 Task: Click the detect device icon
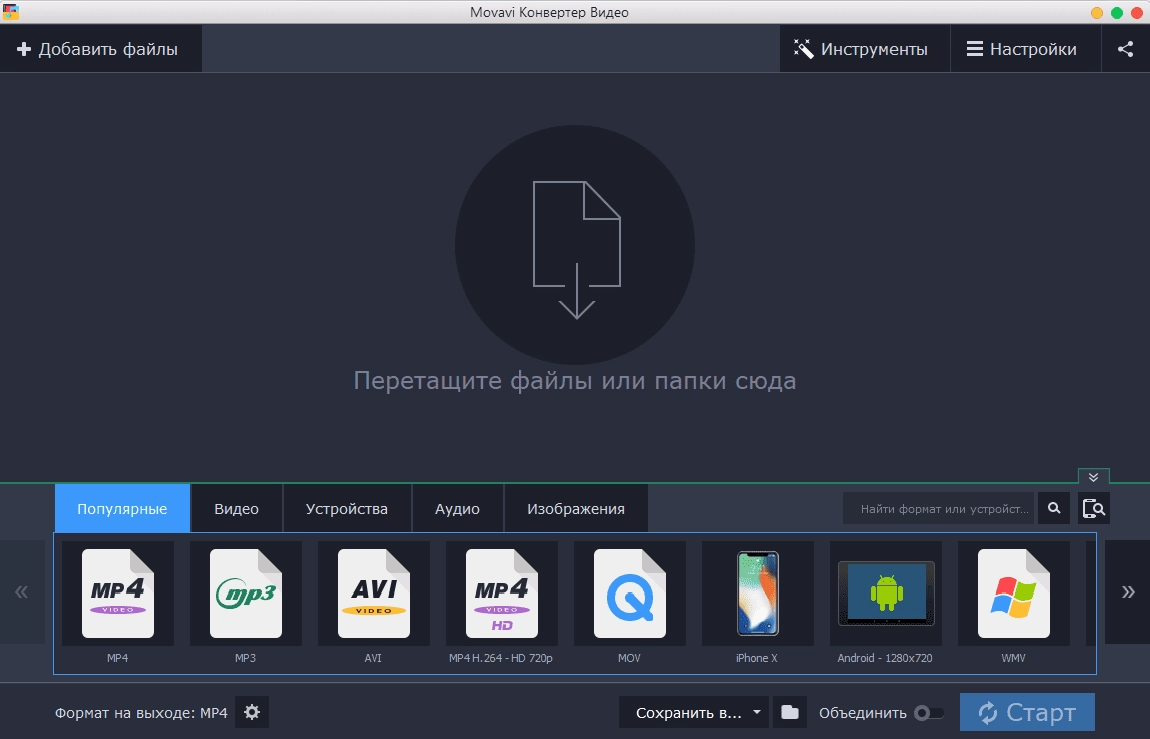click(1094, 508)
